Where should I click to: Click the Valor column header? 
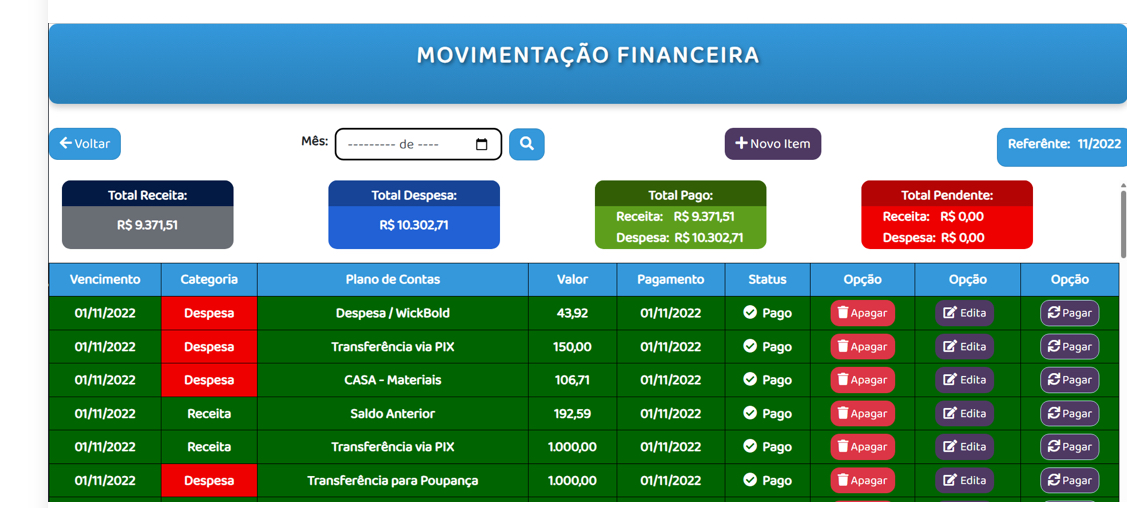coord(572,280)
